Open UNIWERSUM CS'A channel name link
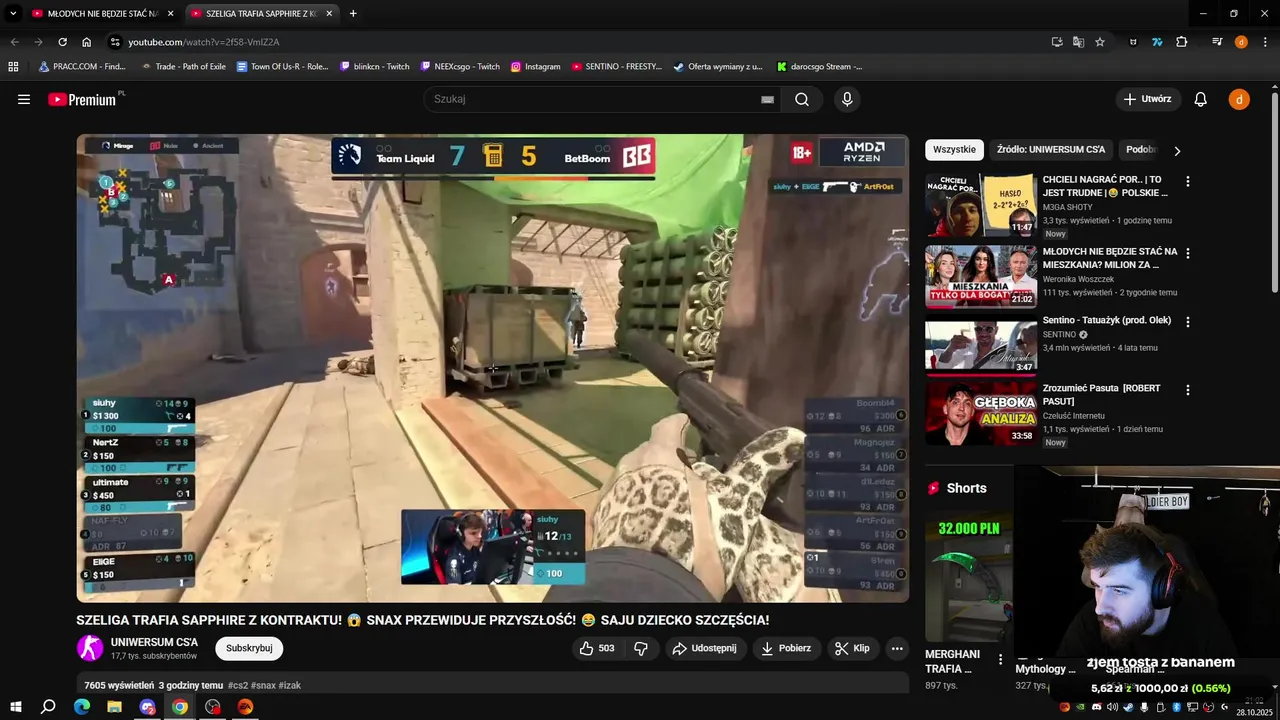Viewport: 1280px width, 720px height. coord(154,642)
